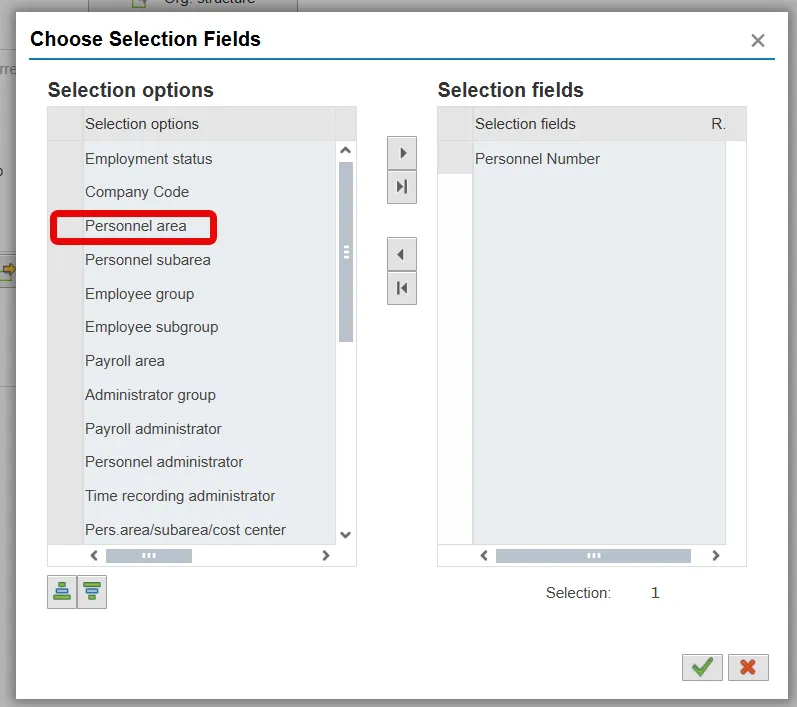Viewport: 797px width, 707px height.
Task: Select Personnel Number in Selection fields
Action: pos(537,159)
